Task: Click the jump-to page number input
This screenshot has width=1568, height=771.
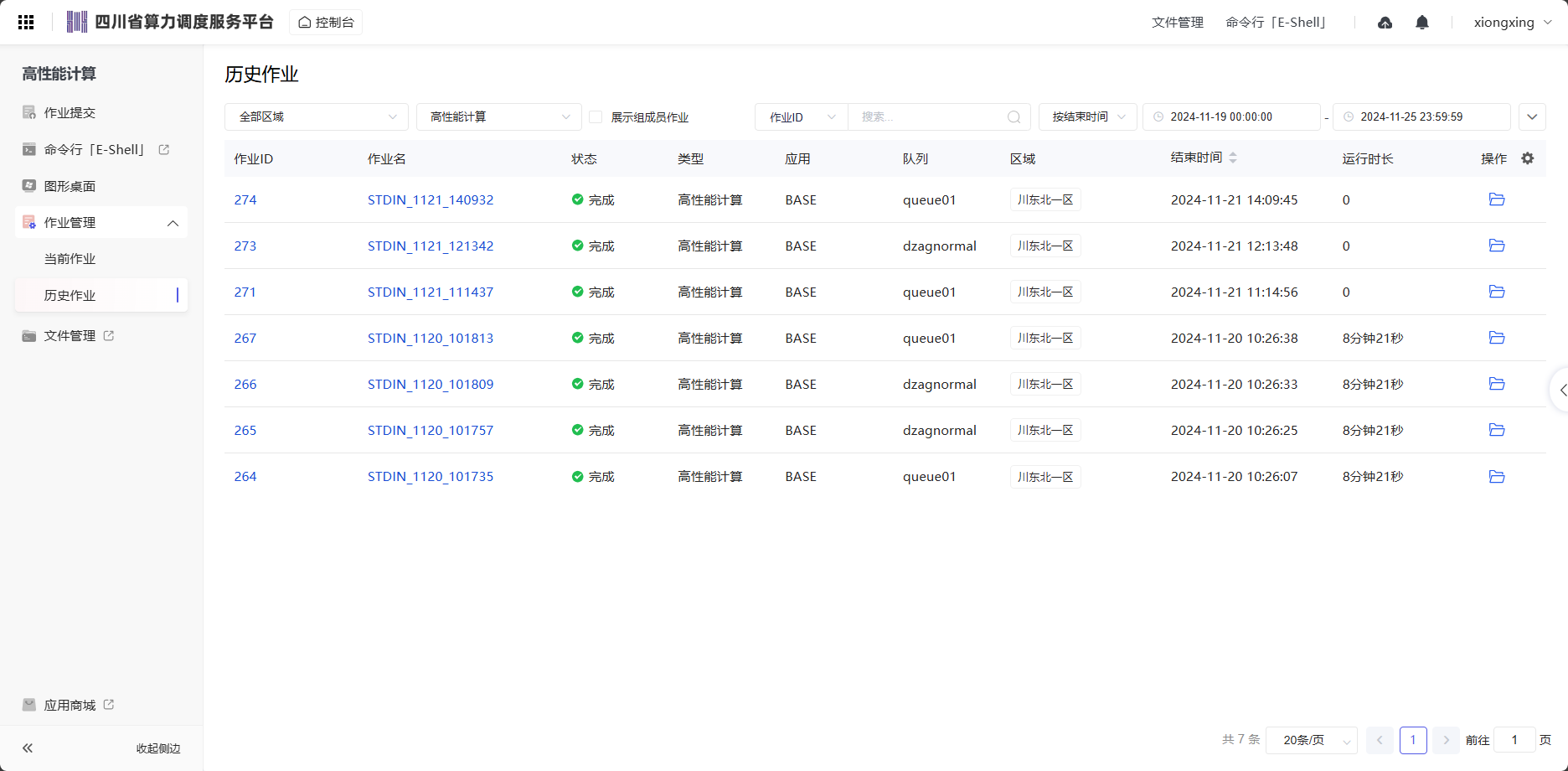Action: [x=1514, y=740]
